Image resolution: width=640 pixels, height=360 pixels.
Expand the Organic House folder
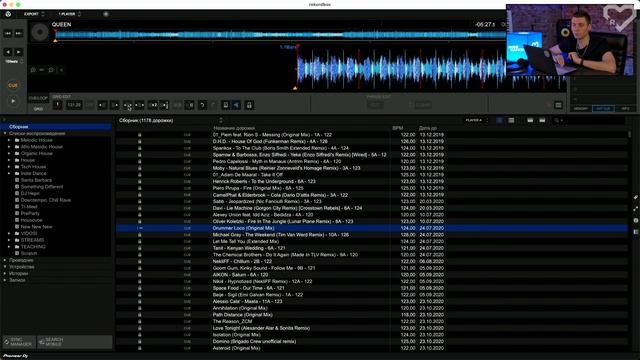tap(9, 153)
